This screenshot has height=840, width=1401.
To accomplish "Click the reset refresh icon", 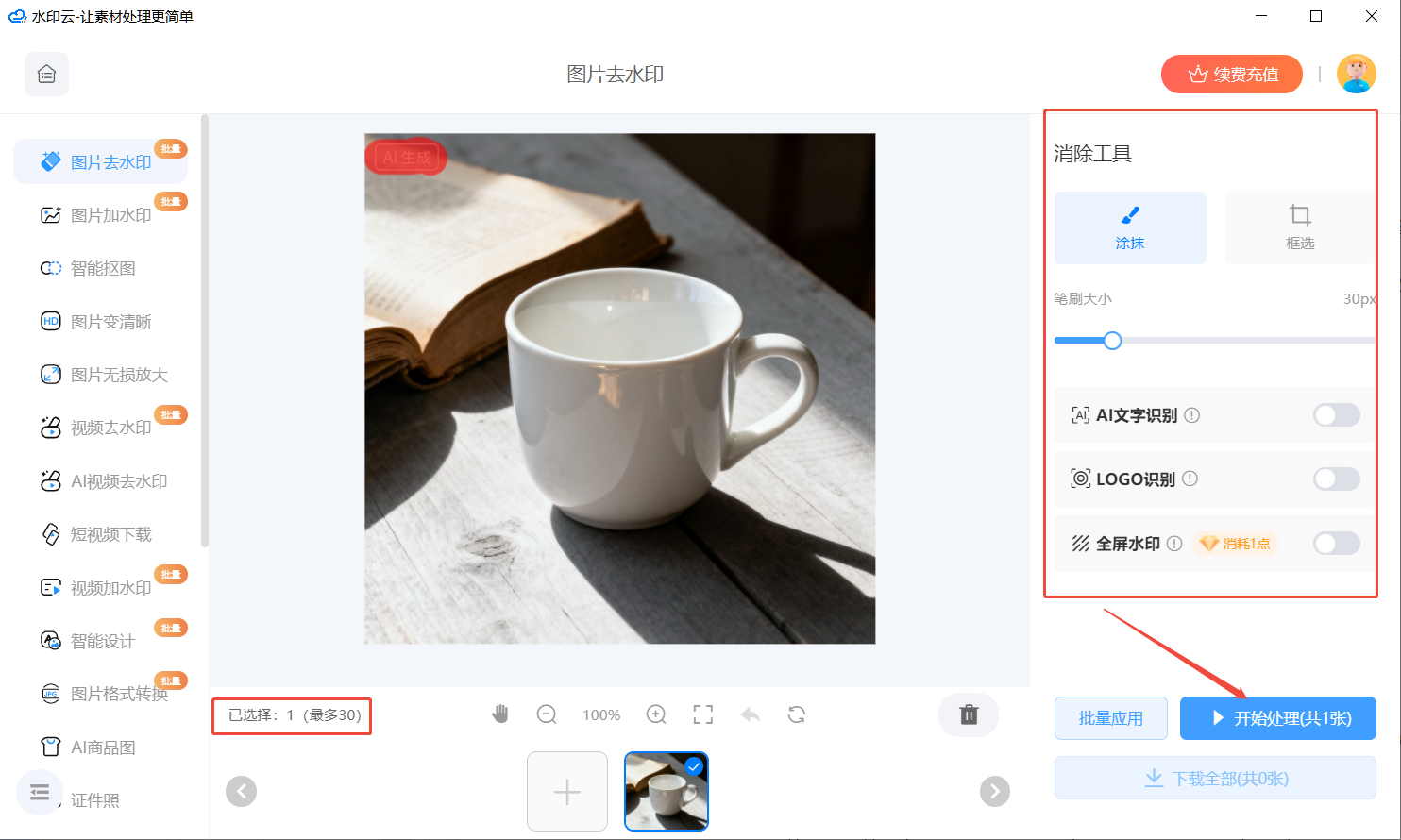I will pyautogui.click(x=797, y=714).
